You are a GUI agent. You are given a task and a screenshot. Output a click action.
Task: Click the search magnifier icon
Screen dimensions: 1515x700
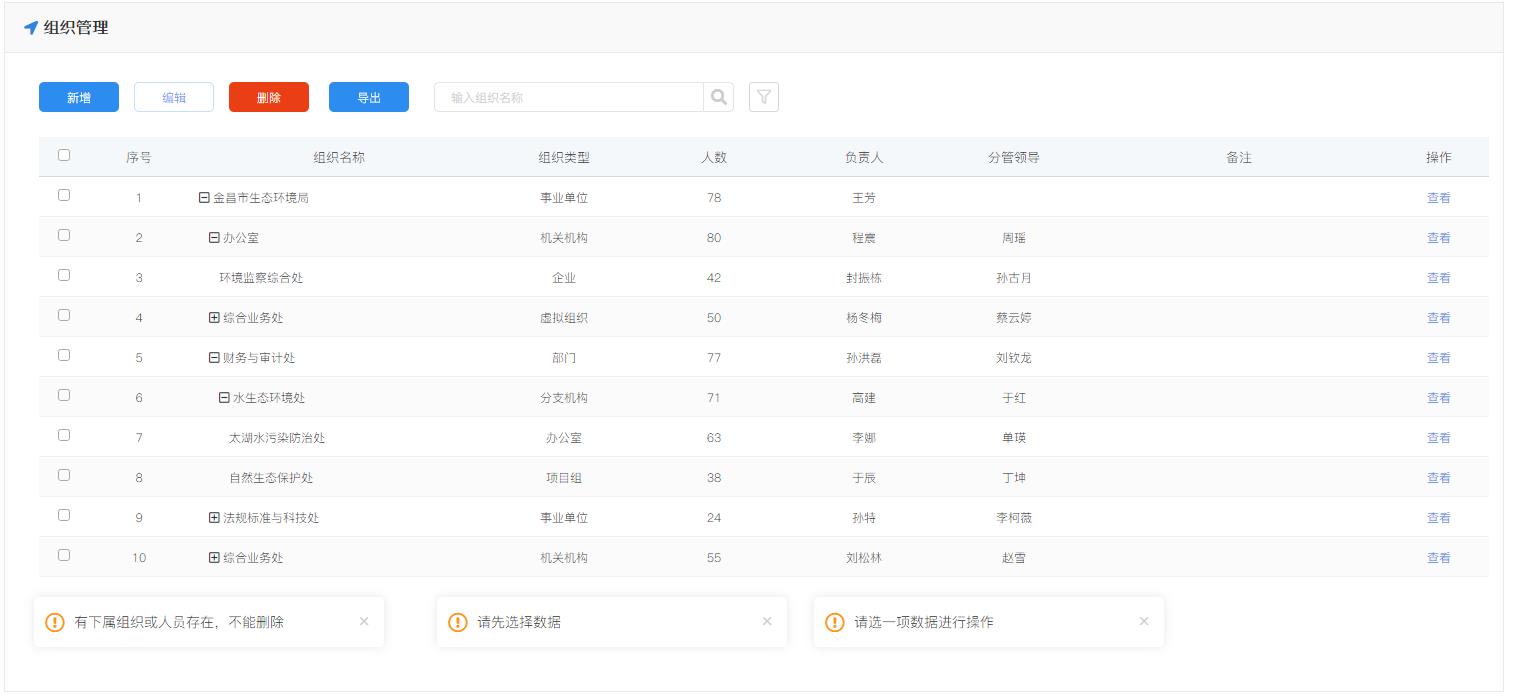719,97
